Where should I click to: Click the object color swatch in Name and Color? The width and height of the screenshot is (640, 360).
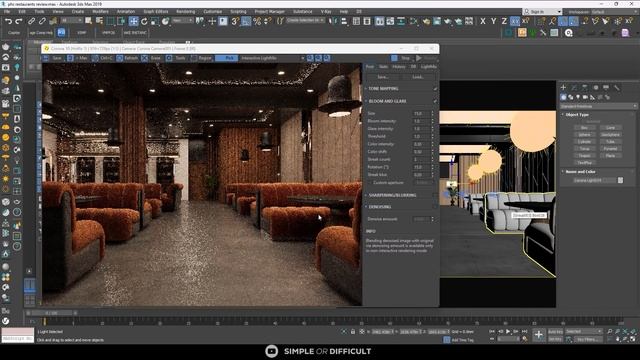[x=620, y=180]
